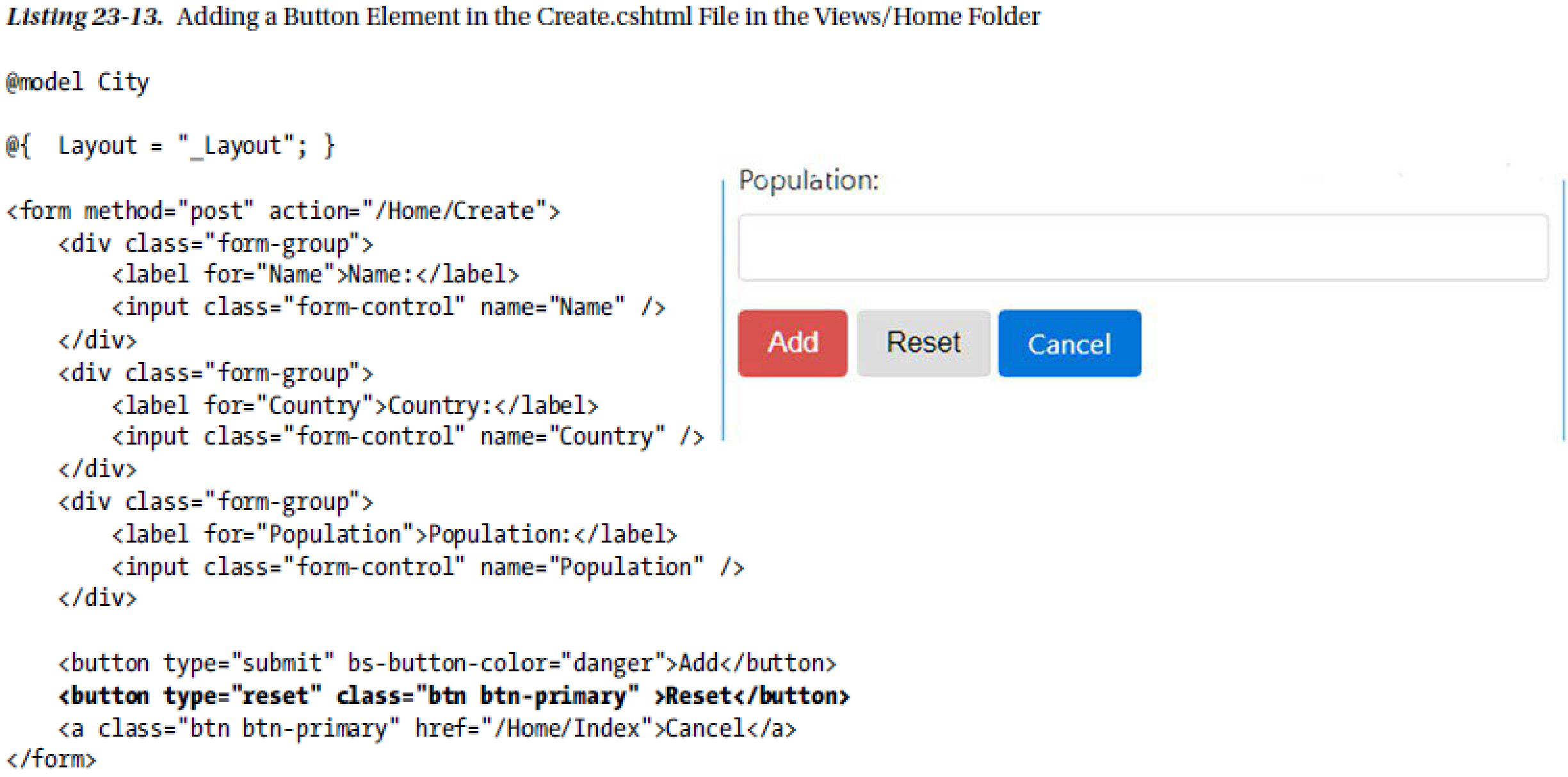Click the blue Cancel button
This screenshot has height=777, width=1568.
1069,344
